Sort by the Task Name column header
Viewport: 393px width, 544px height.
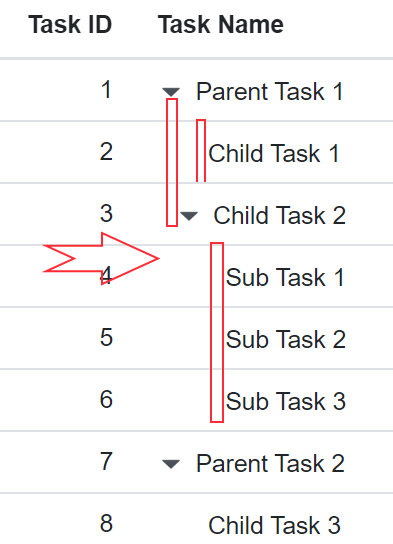221,25
